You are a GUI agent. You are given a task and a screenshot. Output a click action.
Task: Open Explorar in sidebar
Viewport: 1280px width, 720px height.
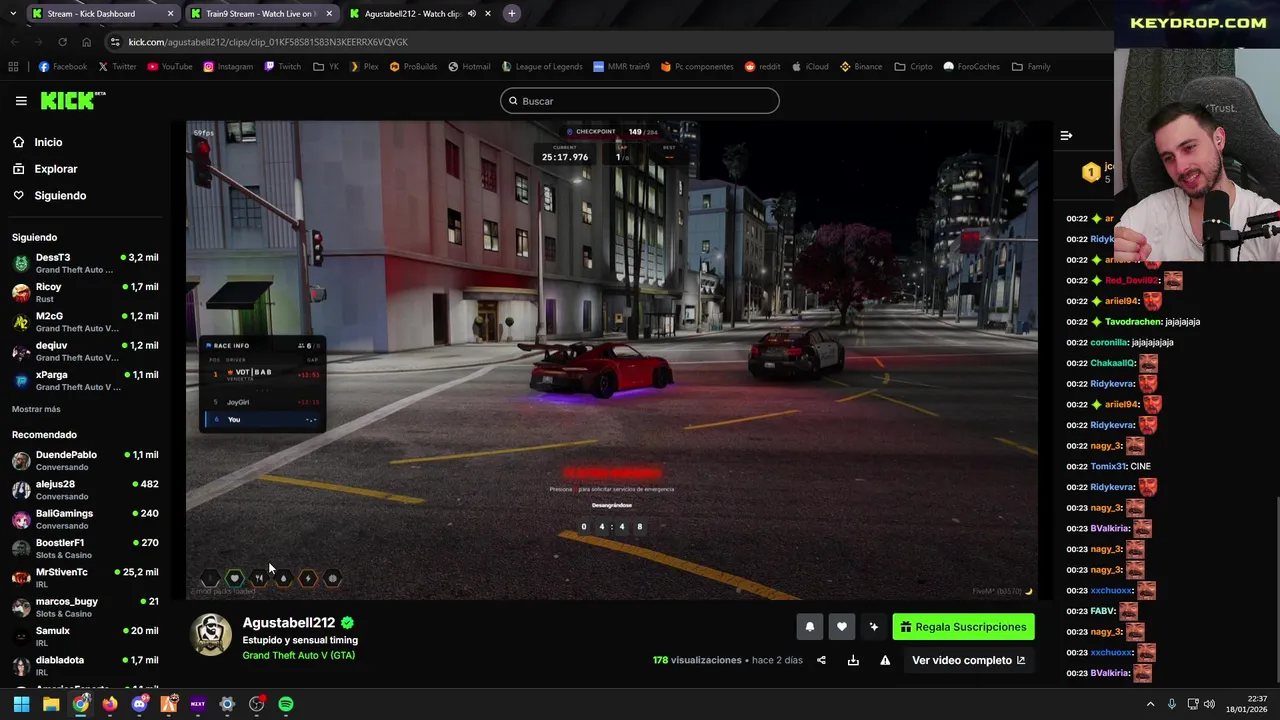coord(45,169)
